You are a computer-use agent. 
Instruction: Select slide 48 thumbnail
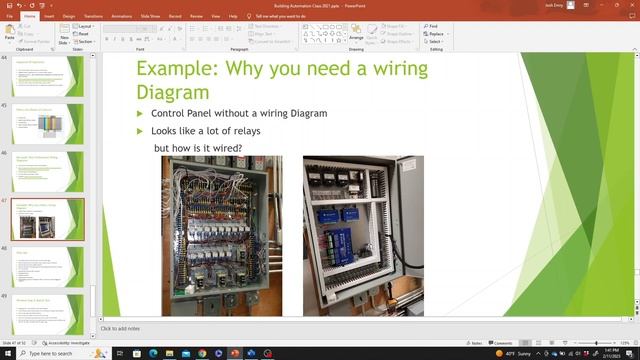click(48, 267)
